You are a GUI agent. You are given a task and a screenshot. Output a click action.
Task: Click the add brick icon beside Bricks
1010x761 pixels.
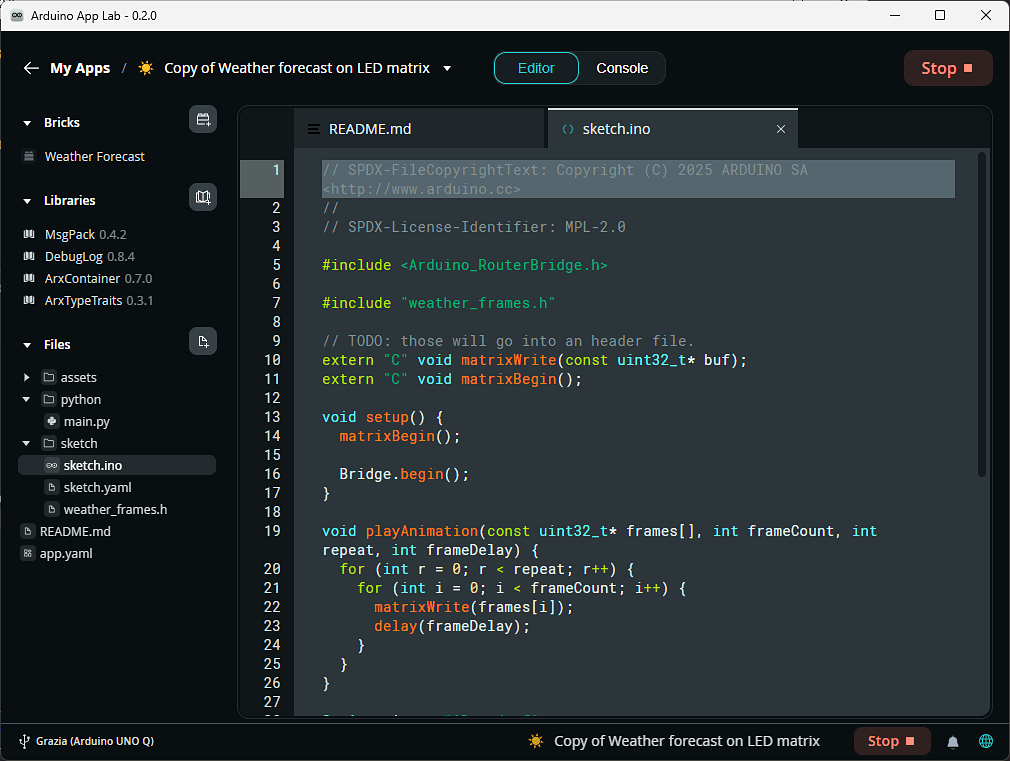[x=203, y=120]
